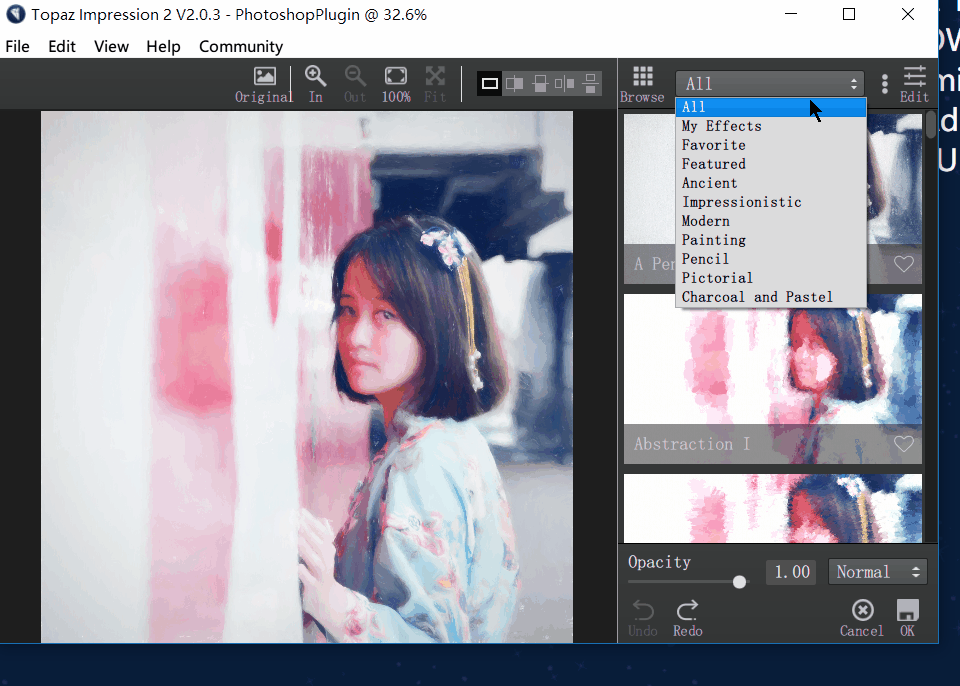Close the Topaz Impression window
The width and height of the screenshot is (960, 686).
tap(907, 14)
